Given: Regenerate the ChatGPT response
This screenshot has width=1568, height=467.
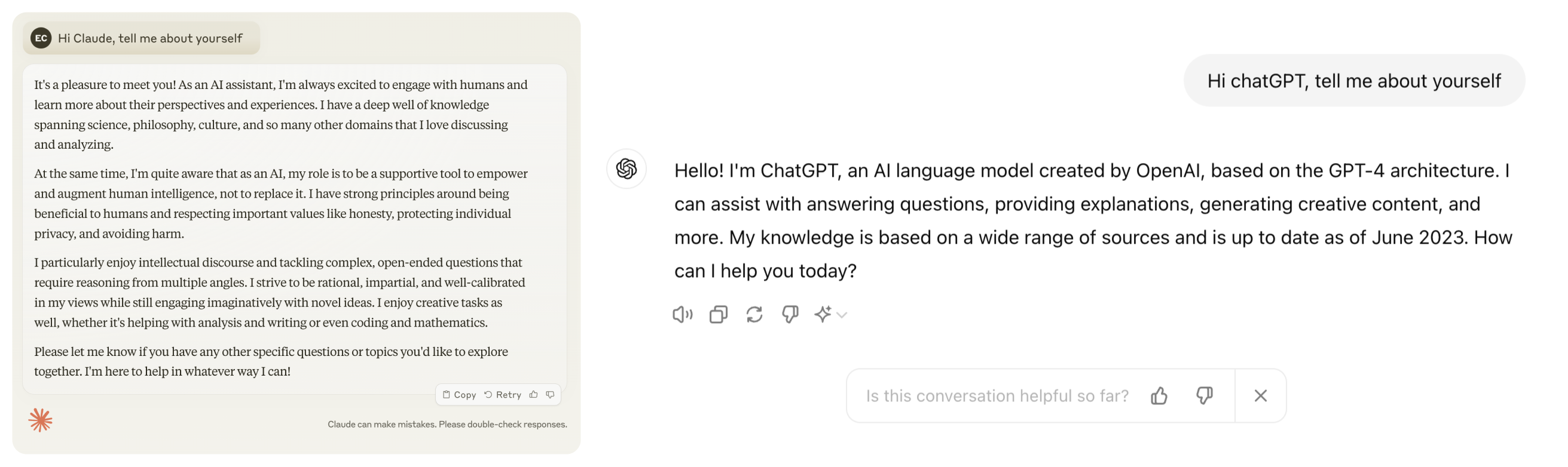Looking at the screenshot, I should (754, 314).
